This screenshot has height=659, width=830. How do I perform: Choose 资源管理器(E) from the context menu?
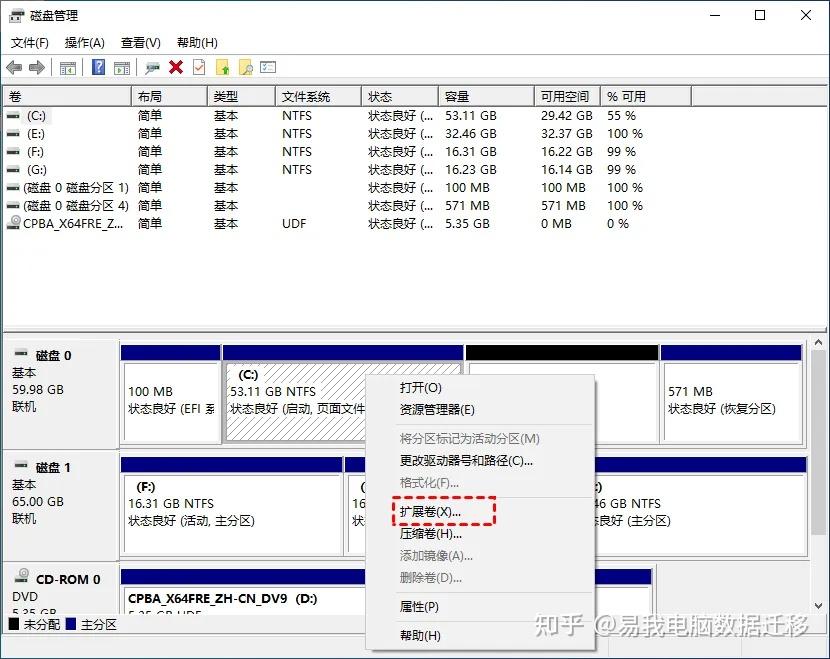480,410
